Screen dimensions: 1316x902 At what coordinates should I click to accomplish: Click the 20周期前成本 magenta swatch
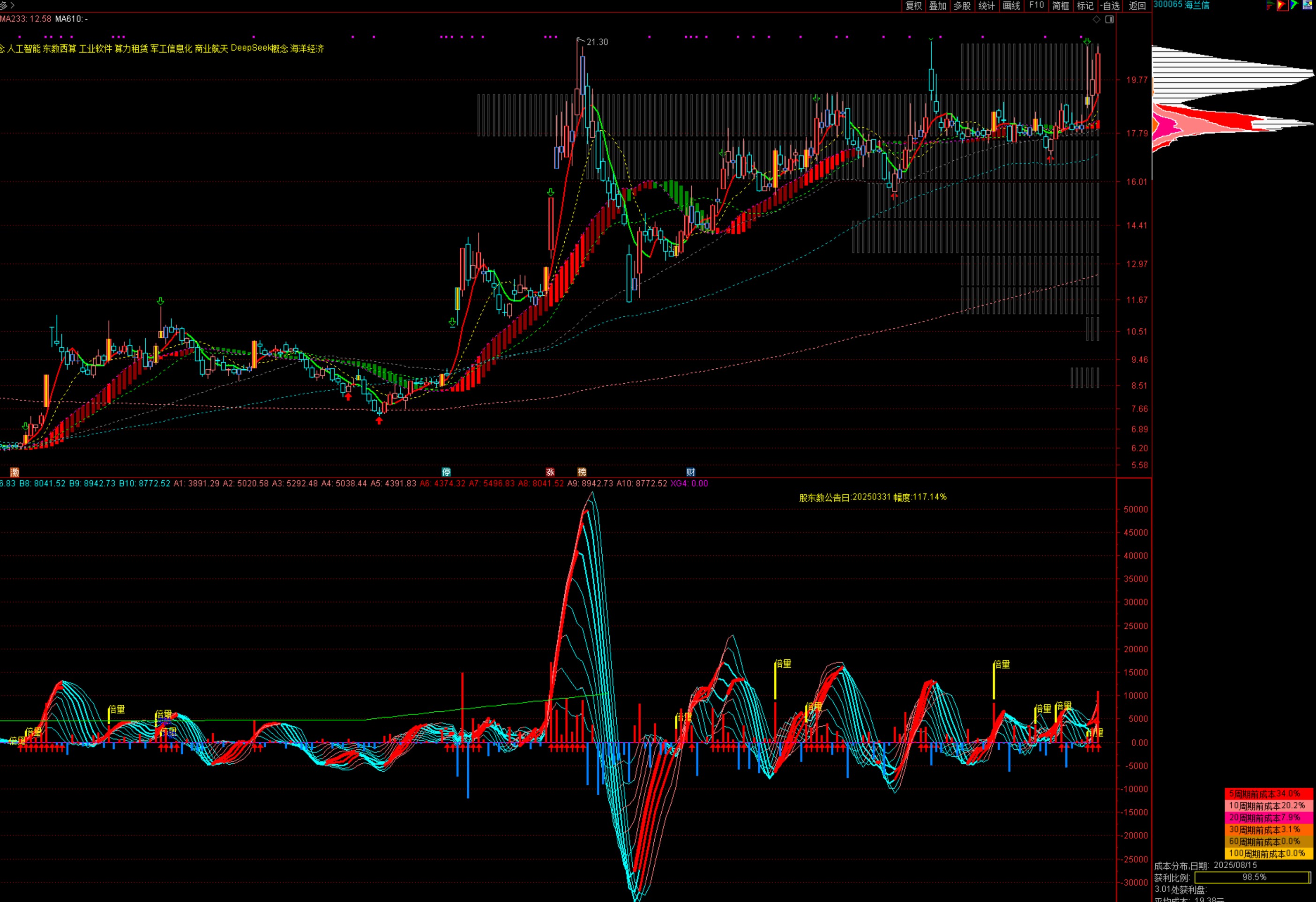click(1269, 818)
